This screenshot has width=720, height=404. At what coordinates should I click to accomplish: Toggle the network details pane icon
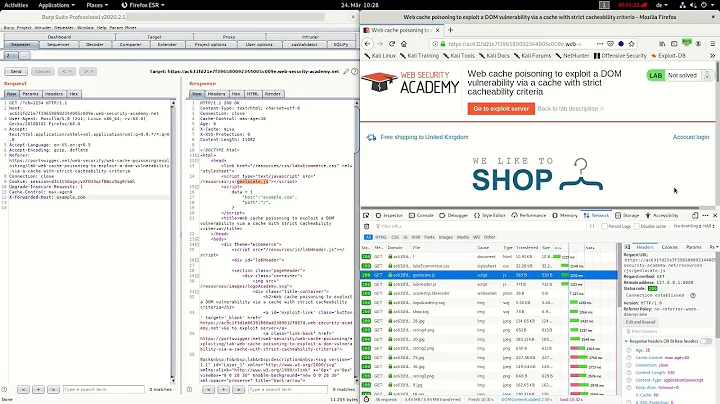click(627, 247)
